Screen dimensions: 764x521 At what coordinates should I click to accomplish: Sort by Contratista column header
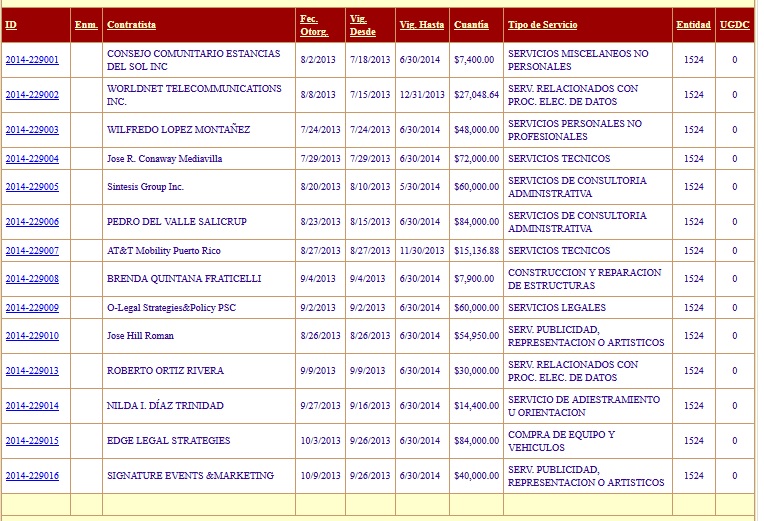point(131,24)
